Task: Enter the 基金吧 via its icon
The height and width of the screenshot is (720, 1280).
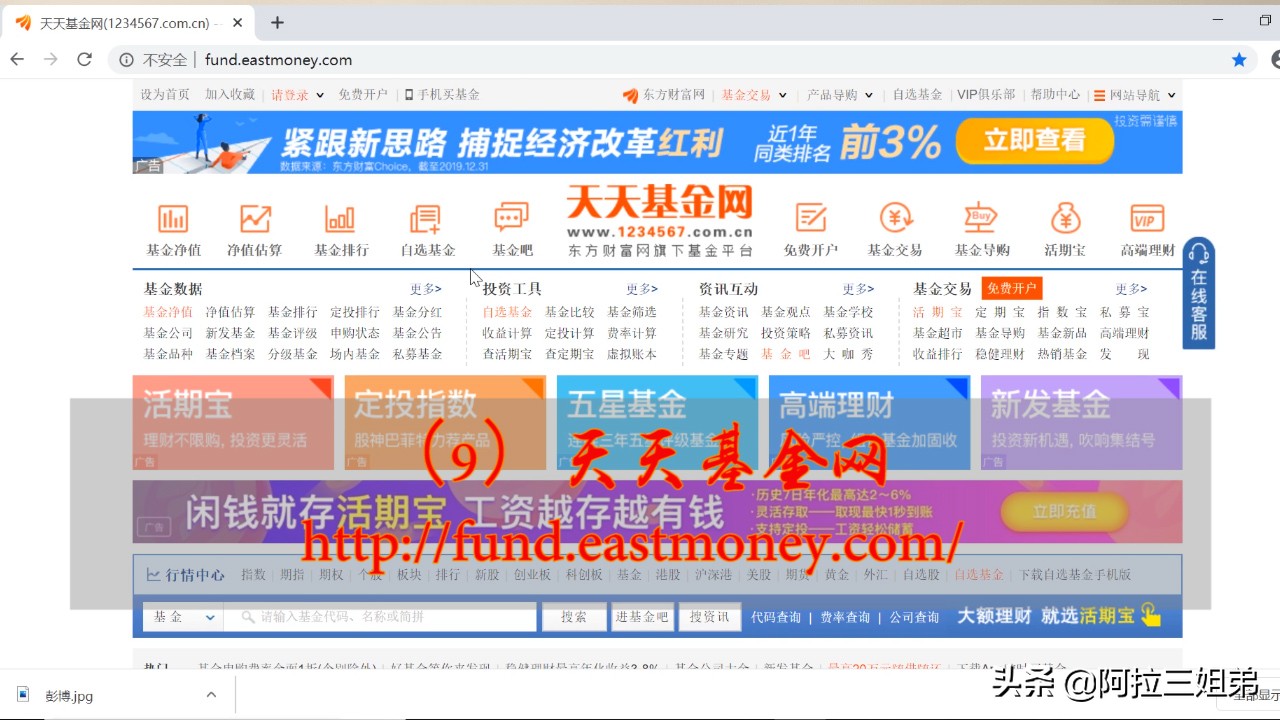Action: 511,225
